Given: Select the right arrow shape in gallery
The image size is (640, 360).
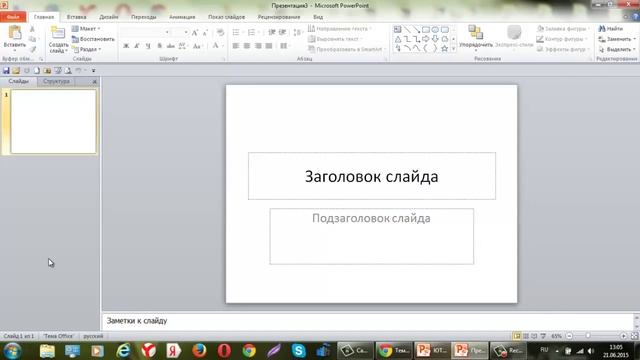Looking at the screenshot, I should [x=426, y=39].
